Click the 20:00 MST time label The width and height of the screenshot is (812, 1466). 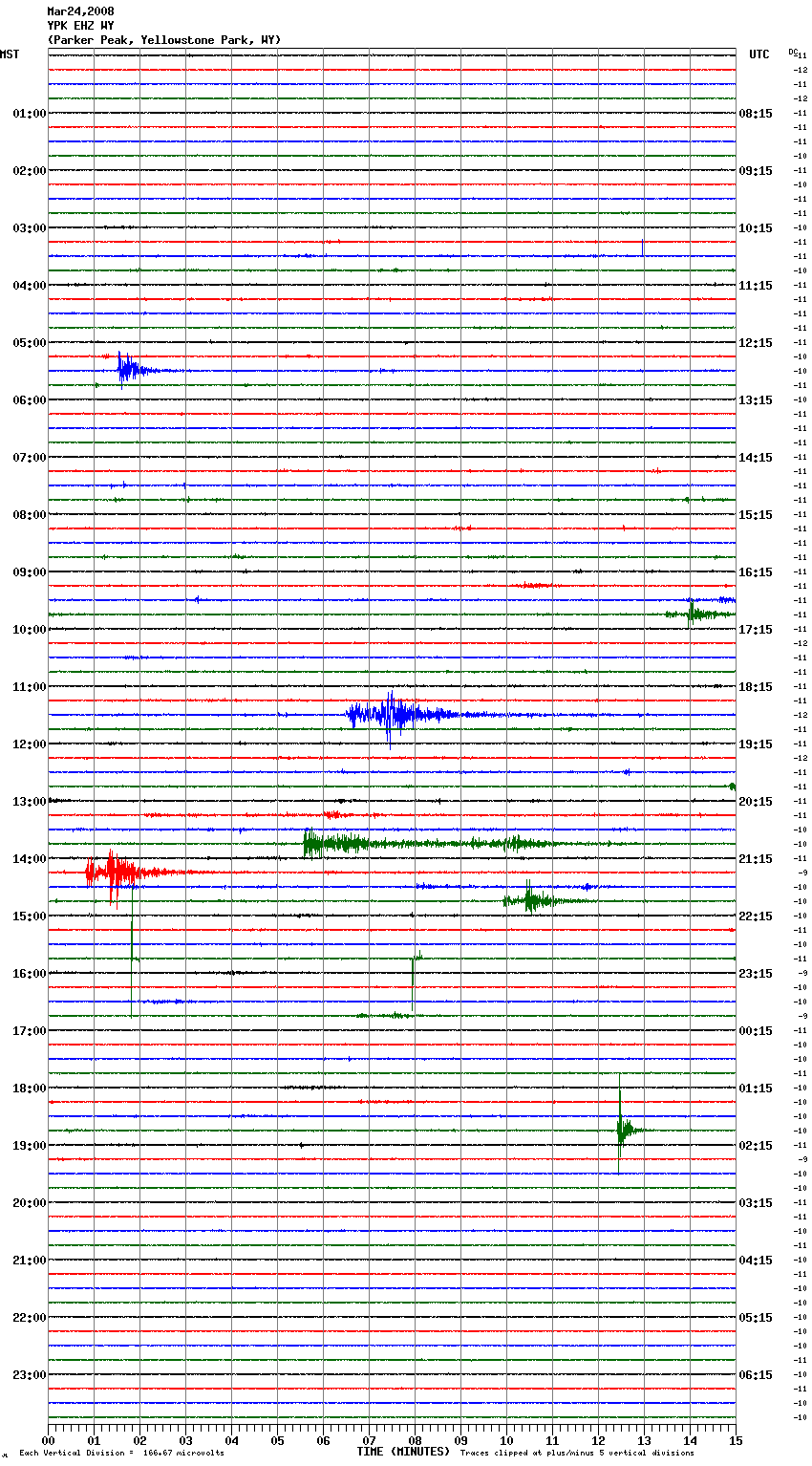click(30, 1203)
